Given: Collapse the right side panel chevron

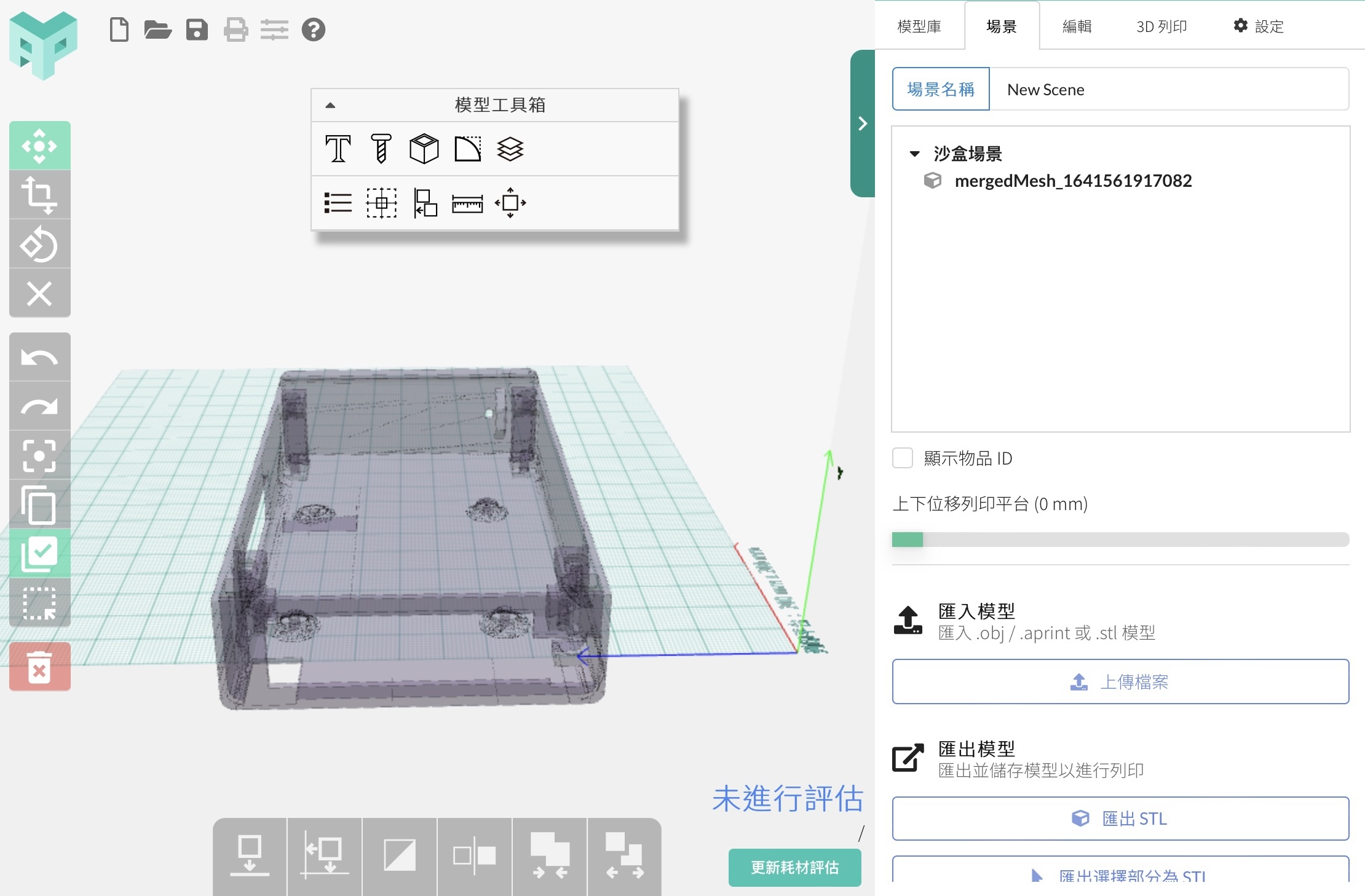Looking at the screenshot, I should coord(863,124).
